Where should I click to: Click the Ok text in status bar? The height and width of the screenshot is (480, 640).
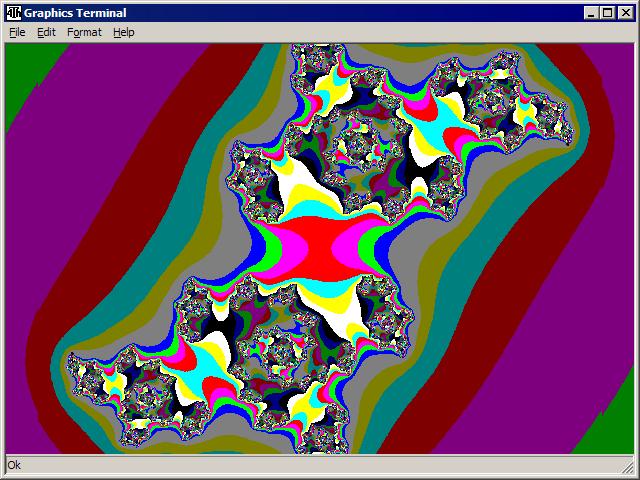point(14,465)
